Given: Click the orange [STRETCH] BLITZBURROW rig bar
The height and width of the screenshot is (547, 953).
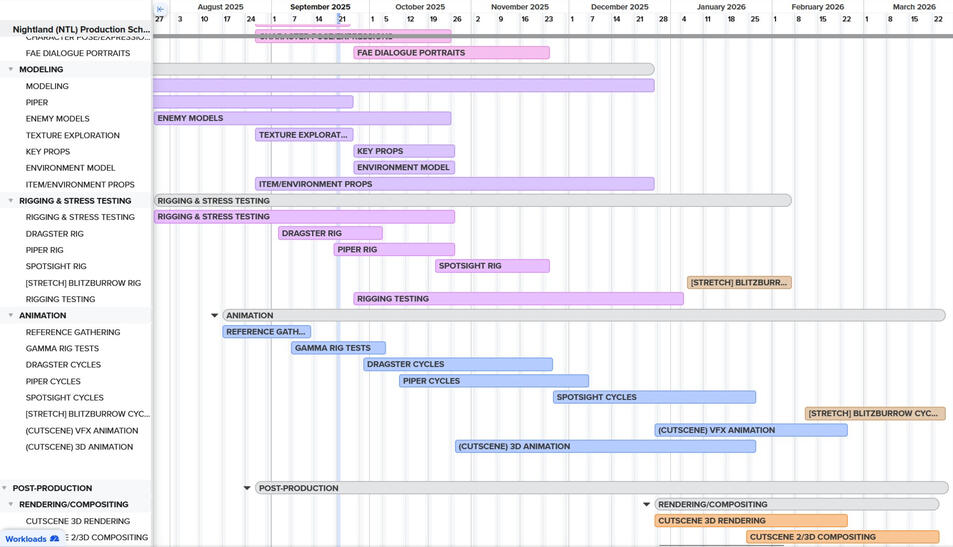Looking at the screenshot, I should [739, 283].
